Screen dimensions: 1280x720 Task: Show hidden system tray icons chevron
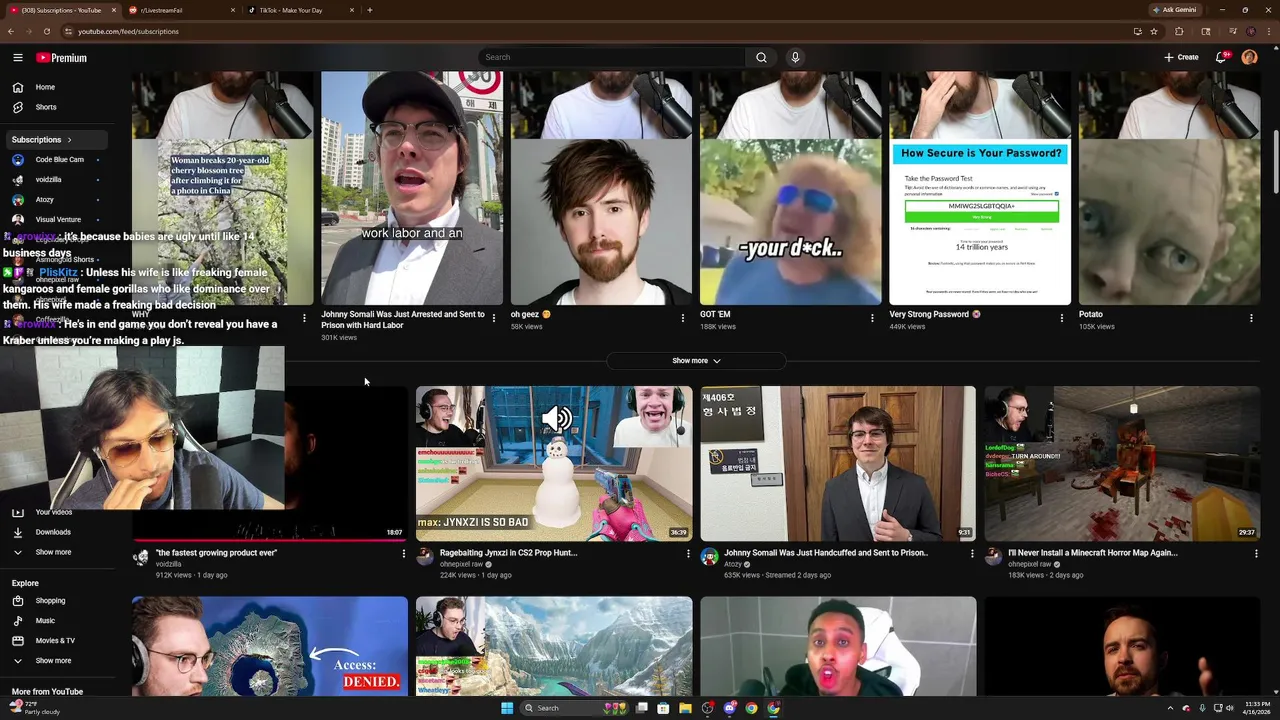pyautogui.click(x=1170, y=708)
